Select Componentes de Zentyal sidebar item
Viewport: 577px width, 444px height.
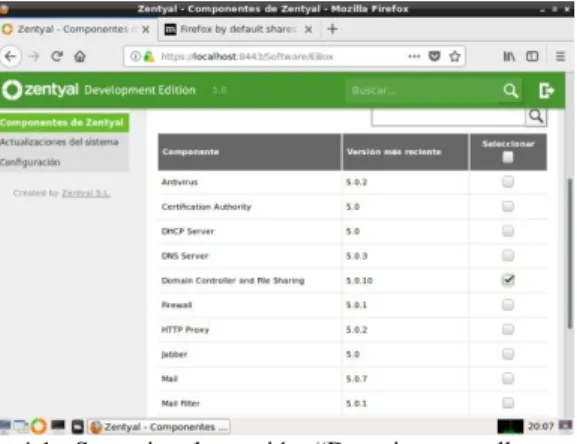tap(64, 122)
